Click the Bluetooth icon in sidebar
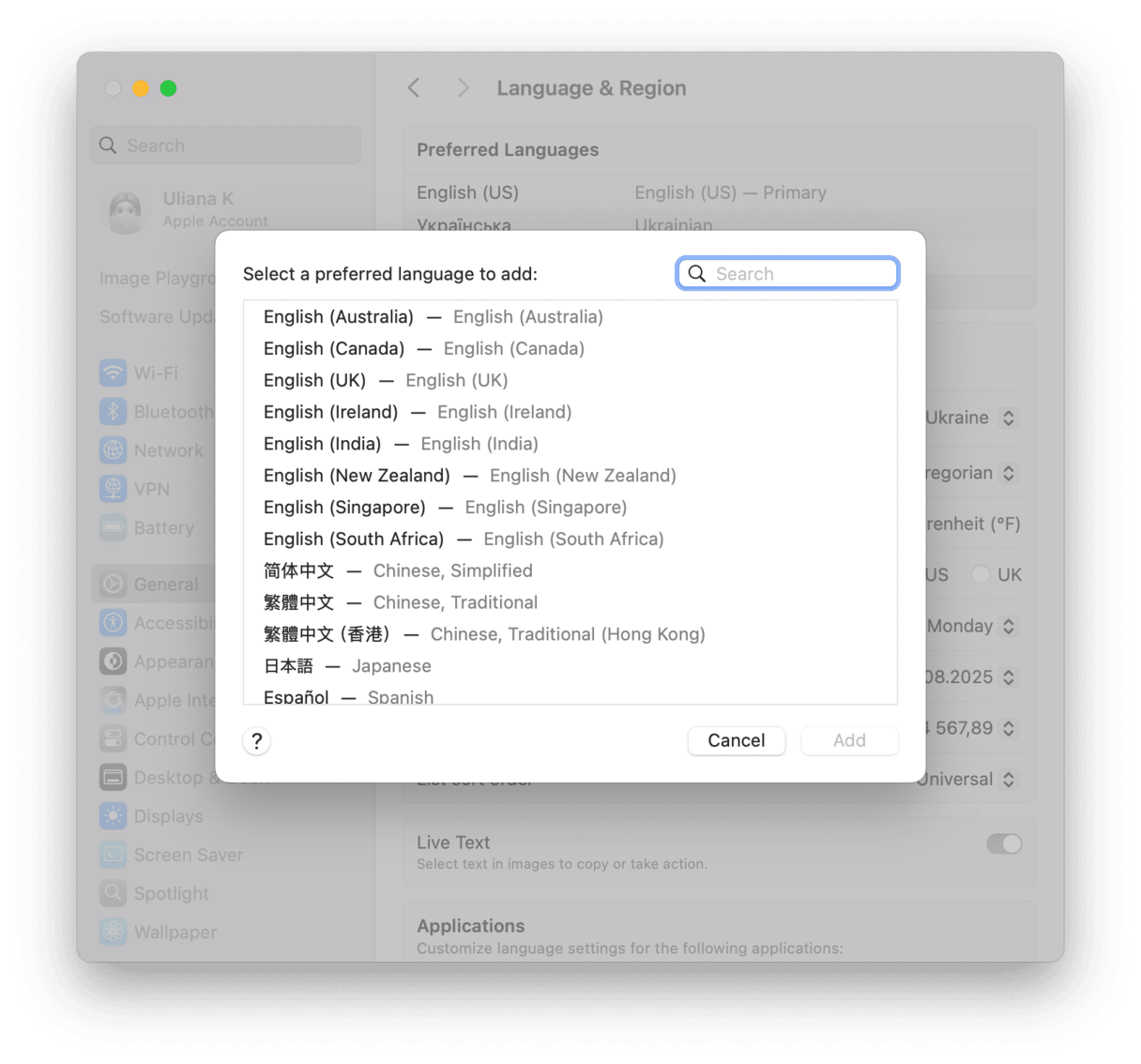1141x1064 pixels. point(114,411)
